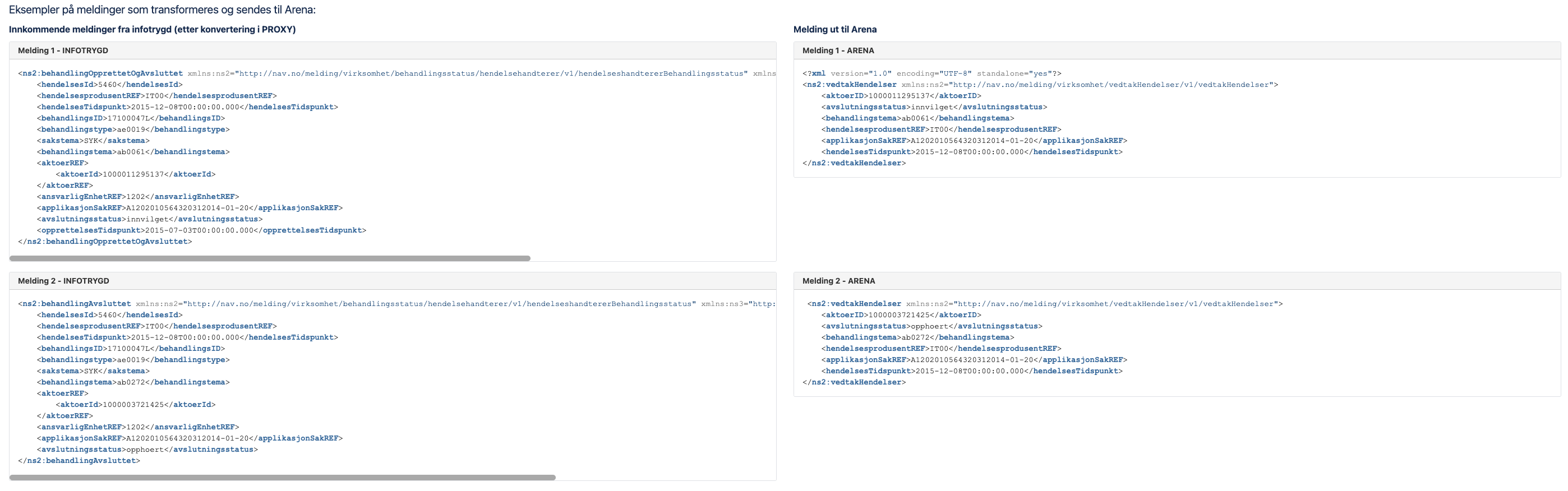The width and height of the screenshot is (1568, 491).
Task: Click ansvarligEnhetREF 1202 in Melding 1 INFOTRYGD
Action: [x=138, y=197]
